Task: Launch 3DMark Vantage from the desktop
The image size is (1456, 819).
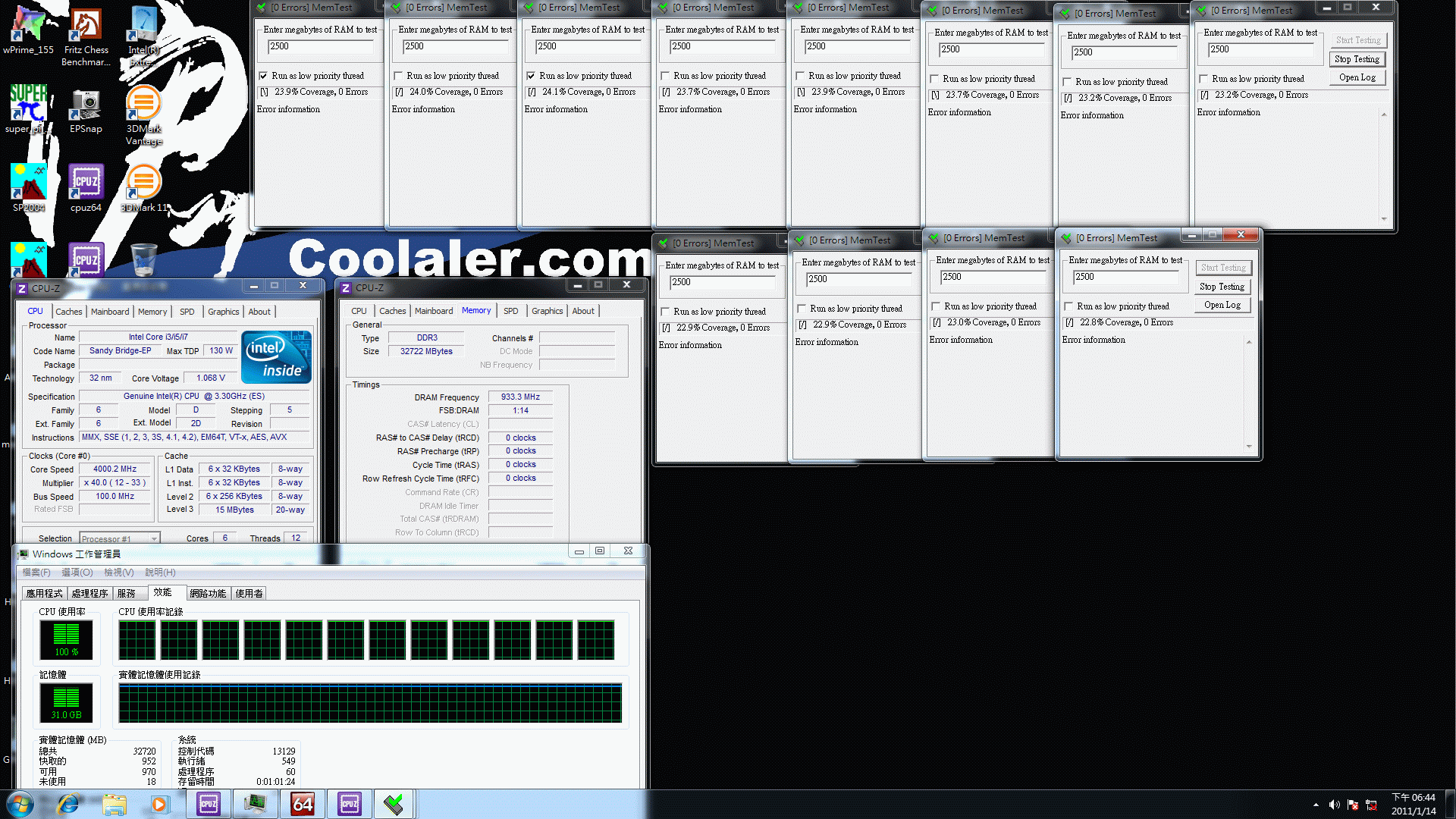Action: (143, 115)
